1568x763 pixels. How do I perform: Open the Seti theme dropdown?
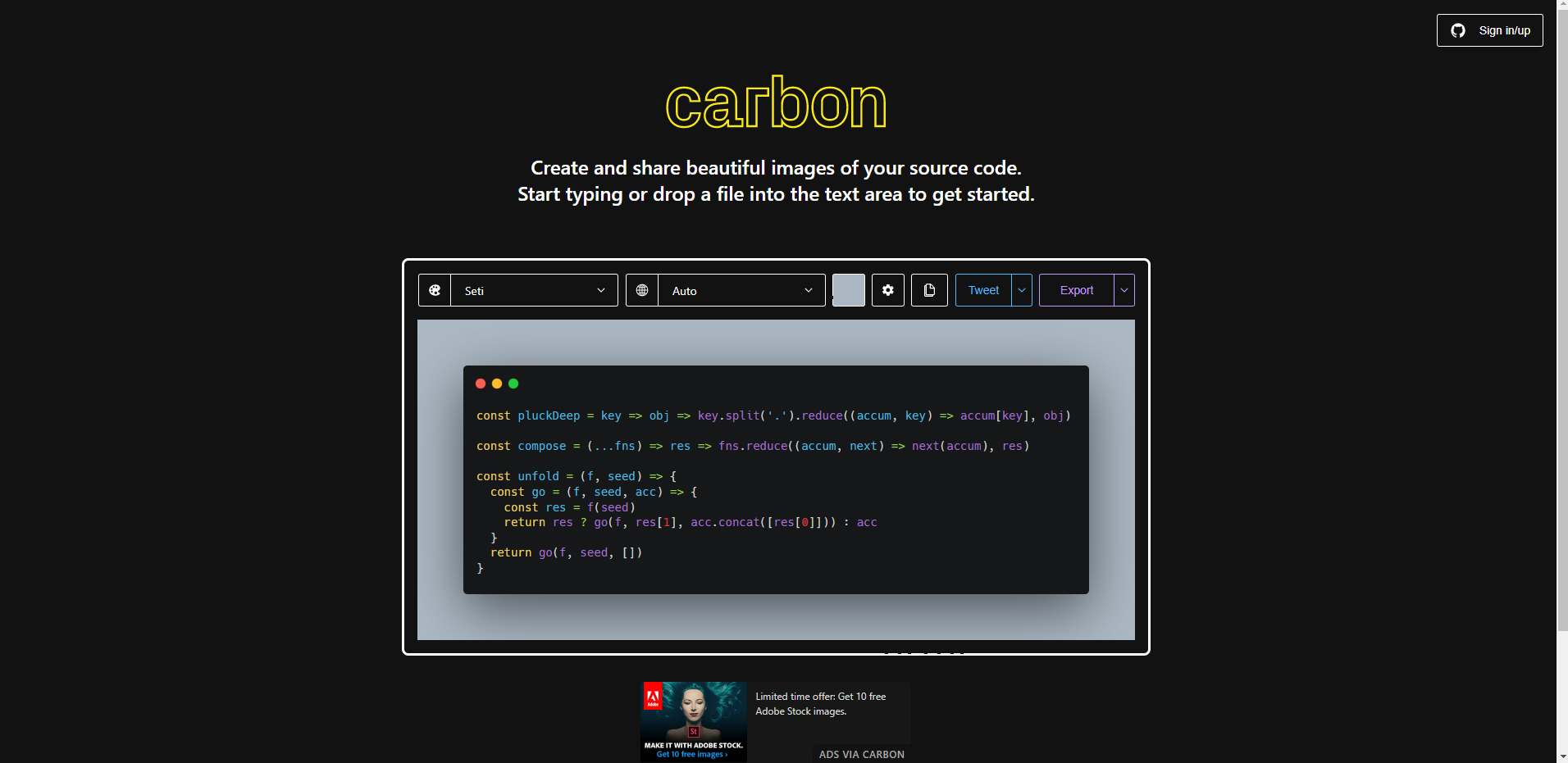(x=534, y=290)
